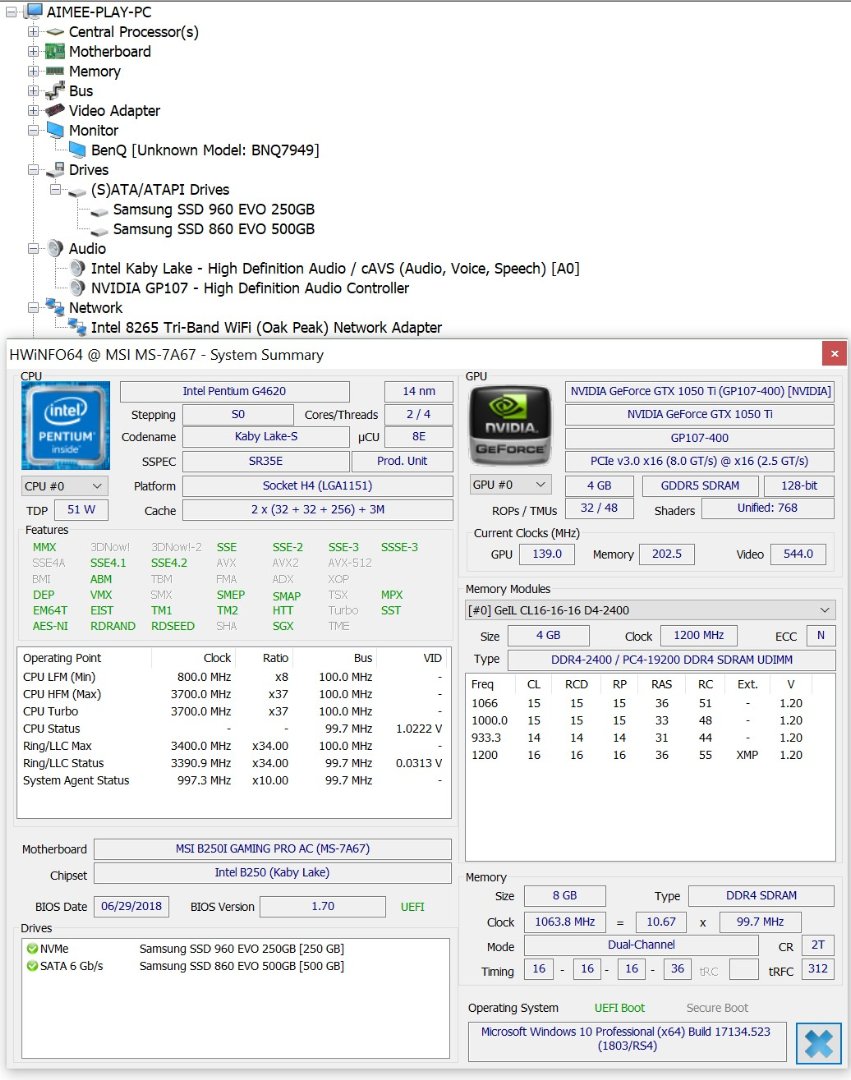Open the GPU #0 selector dropdown
Screen dimensions: 851x1080
point(510,485)
